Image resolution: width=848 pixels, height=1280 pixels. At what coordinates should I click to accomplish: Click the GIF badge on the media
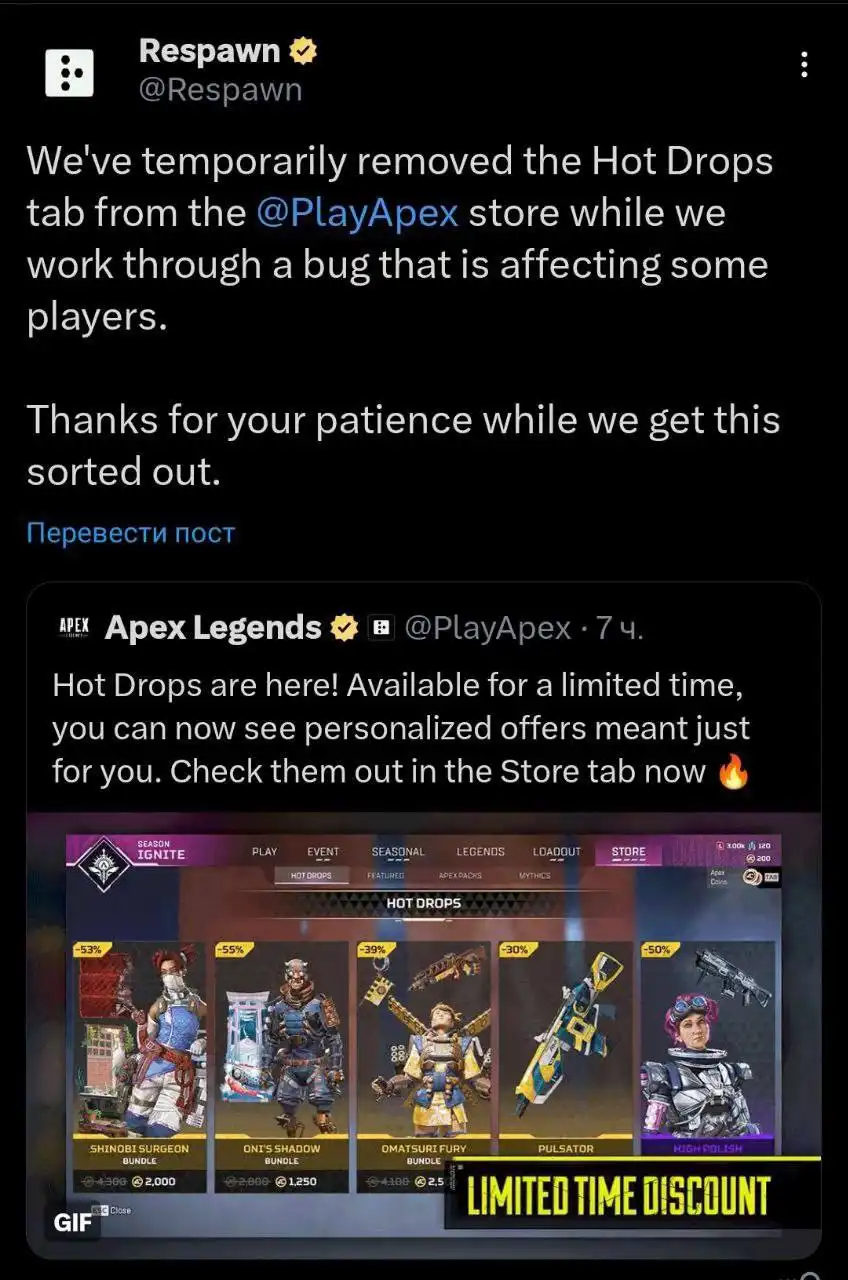[x=72, y=1224]
